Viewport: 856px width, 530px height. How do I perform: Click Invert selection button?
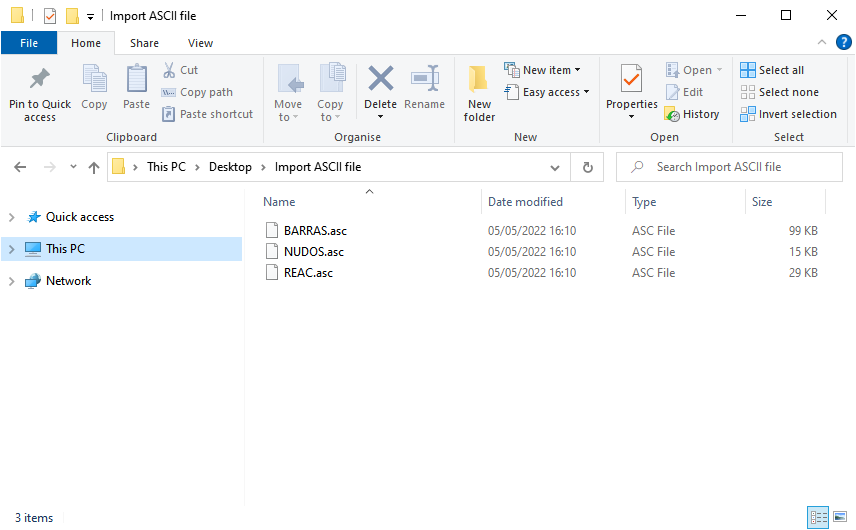pos(788,114)
